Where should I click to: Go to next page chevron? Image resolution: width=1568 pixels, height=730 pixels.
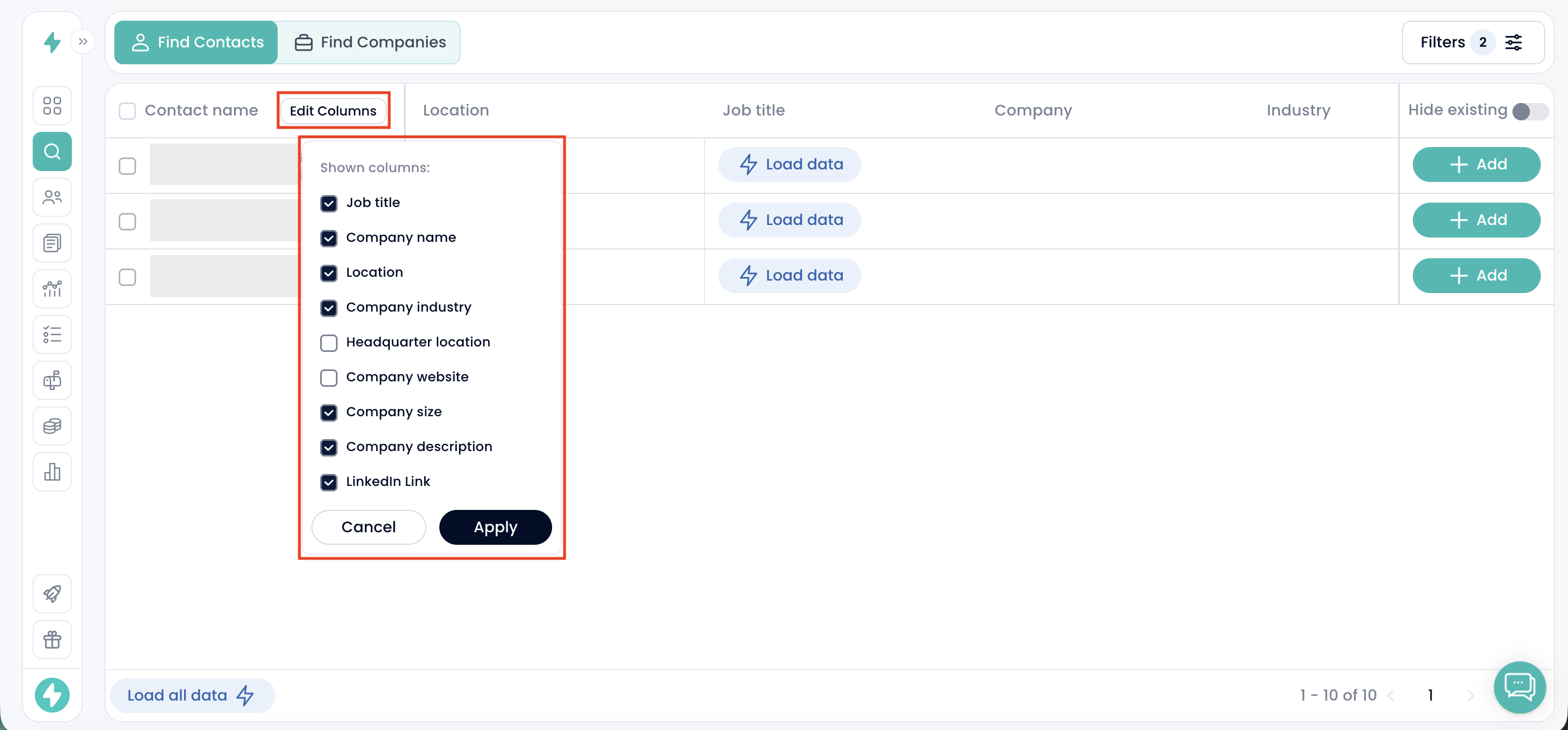1471,695
